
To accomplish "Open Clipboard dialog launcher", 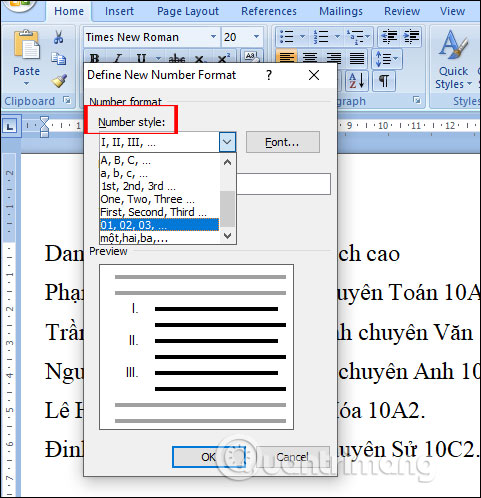I will pos(67,100).
